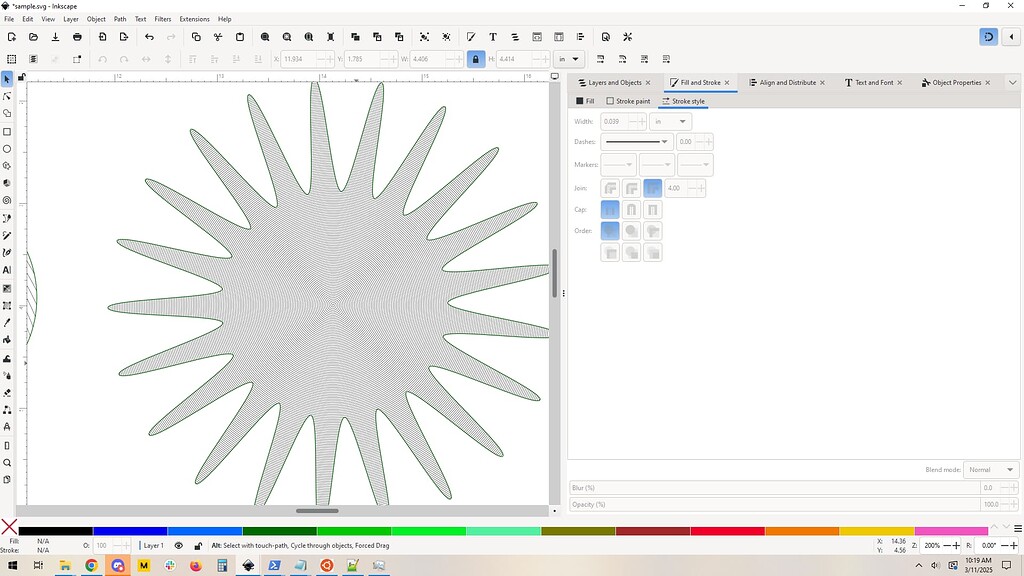
Task: Undo last action with toolbar arrow
Action: click(x=150, y=37)
